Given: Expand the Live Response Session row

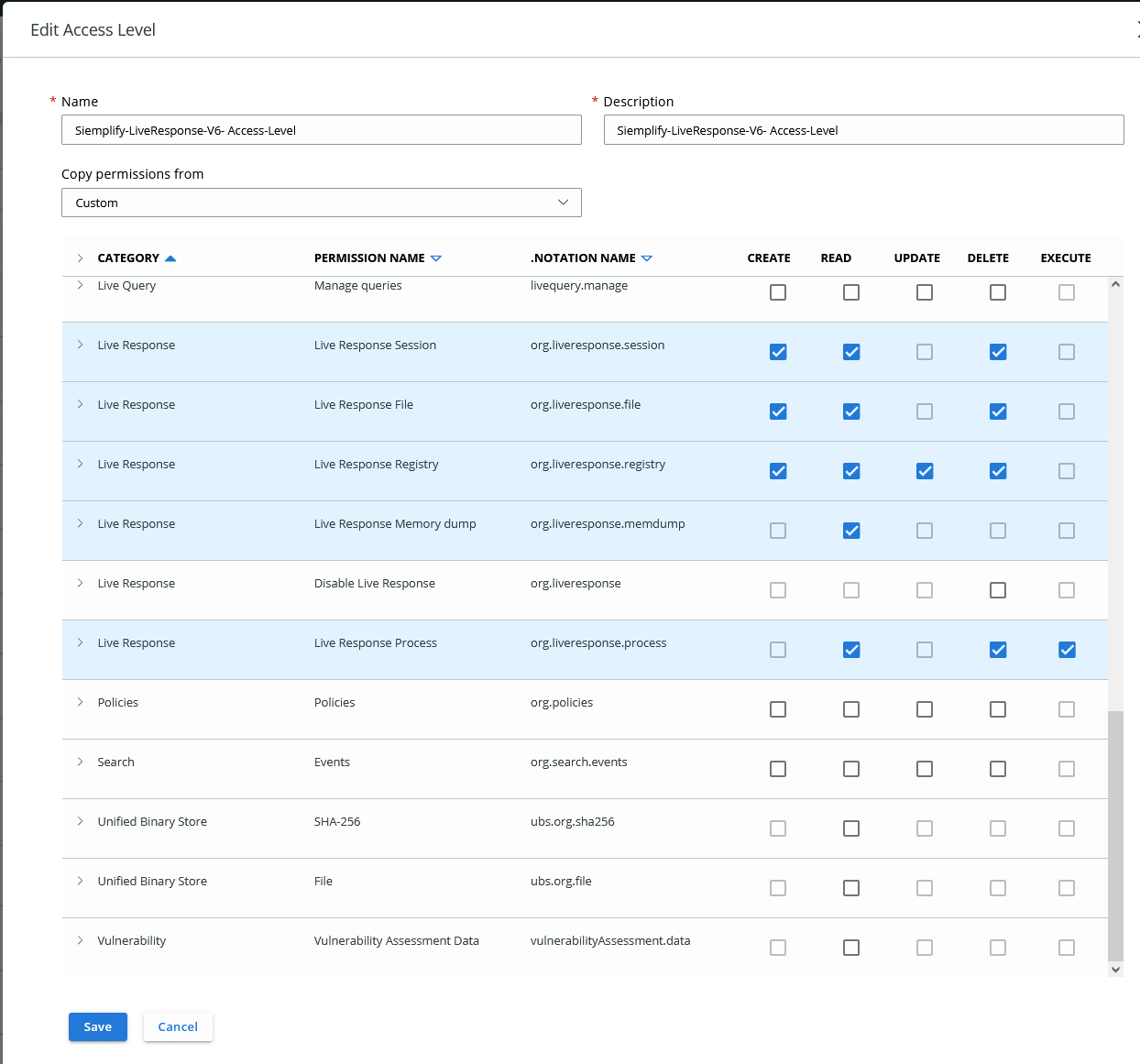Looking at the screenshot, I should point(80,345).
